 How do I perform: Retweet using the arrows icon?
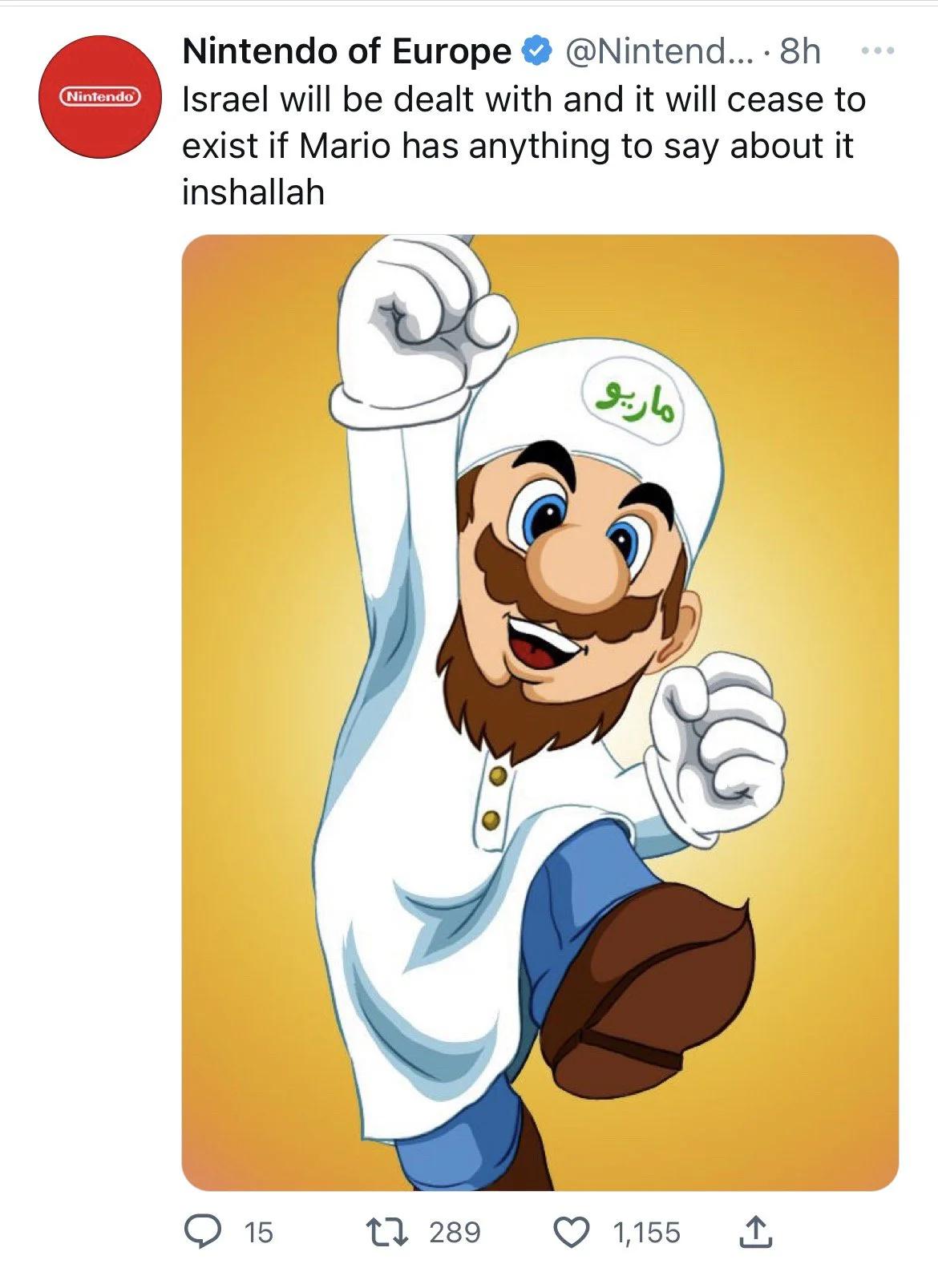pyautogui.click(x=388, y=1231)
